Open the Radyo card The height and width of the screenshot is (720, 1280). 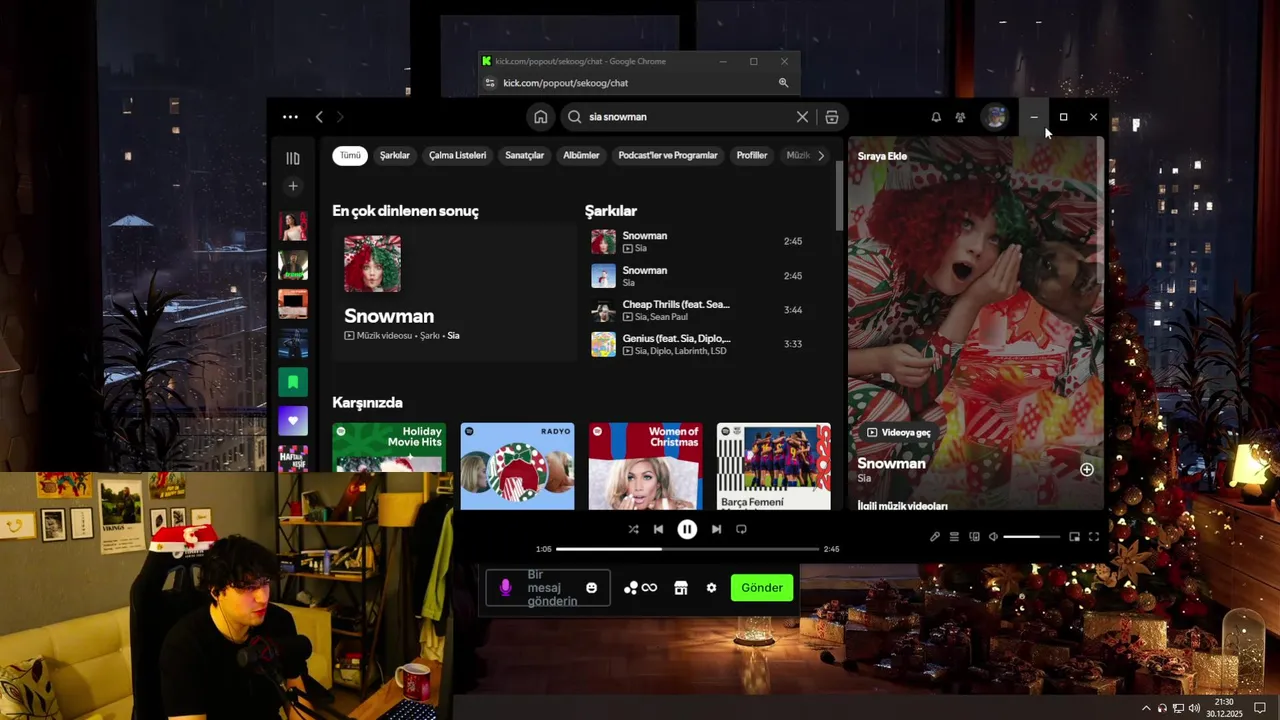point(517,466)
